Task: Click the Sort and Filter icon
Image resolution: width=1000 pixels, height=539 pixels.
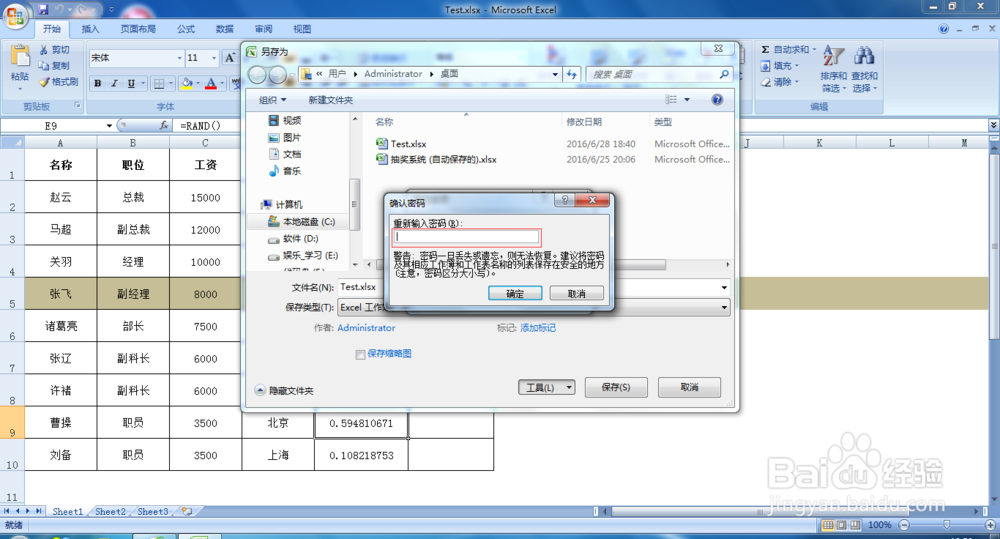Action: tap(833, 56)
